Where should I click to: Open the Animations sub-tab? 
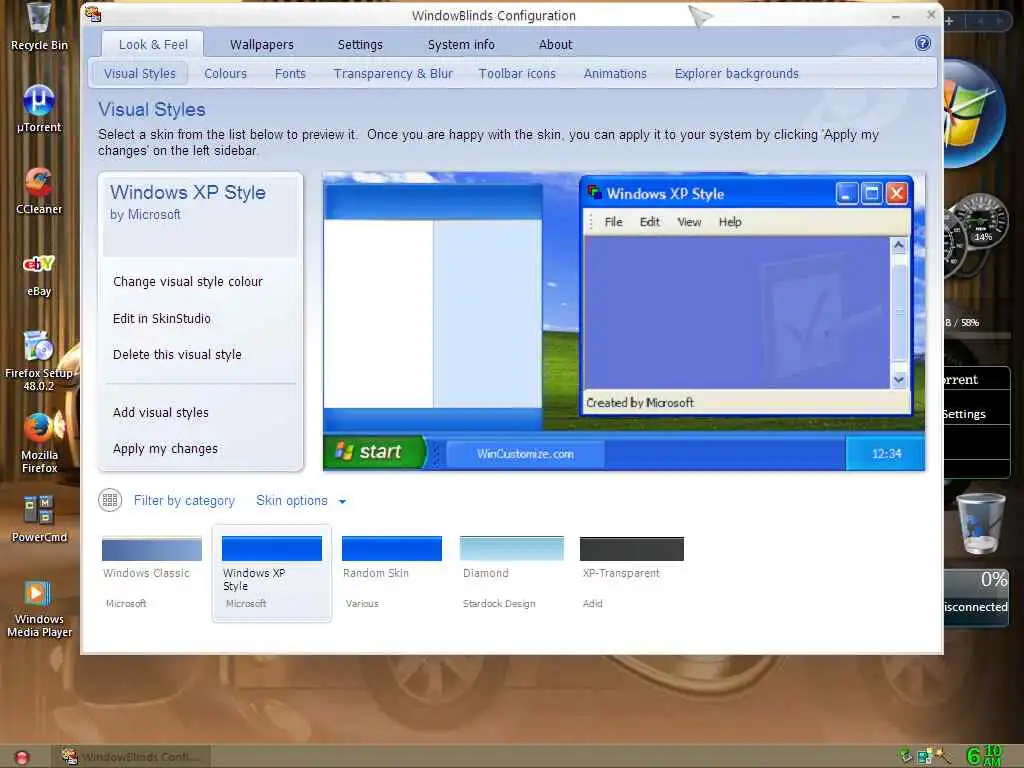[x=615, y=73]
